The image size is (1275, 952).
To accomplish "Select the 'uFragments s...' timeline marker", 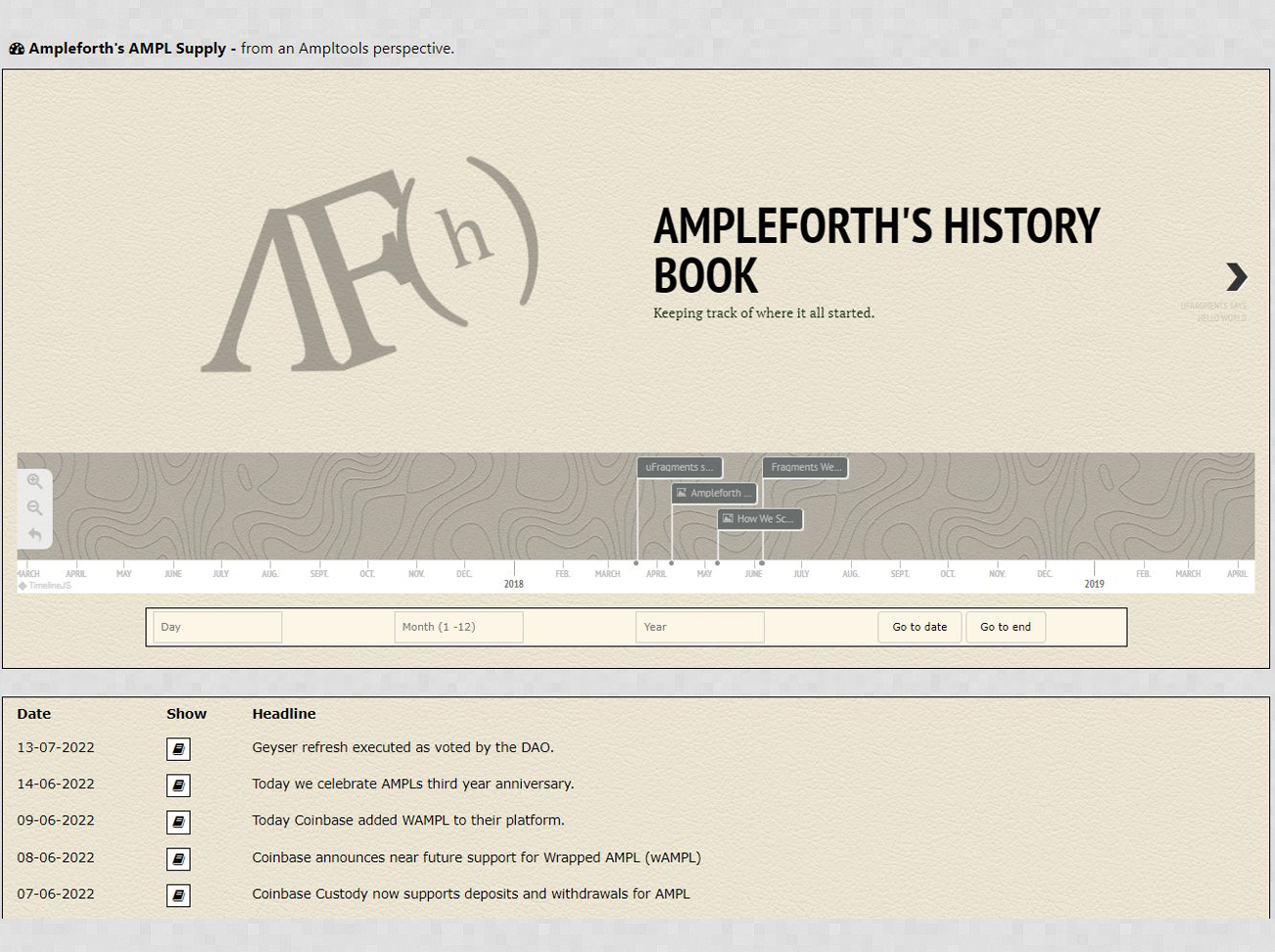I will 680,468.
